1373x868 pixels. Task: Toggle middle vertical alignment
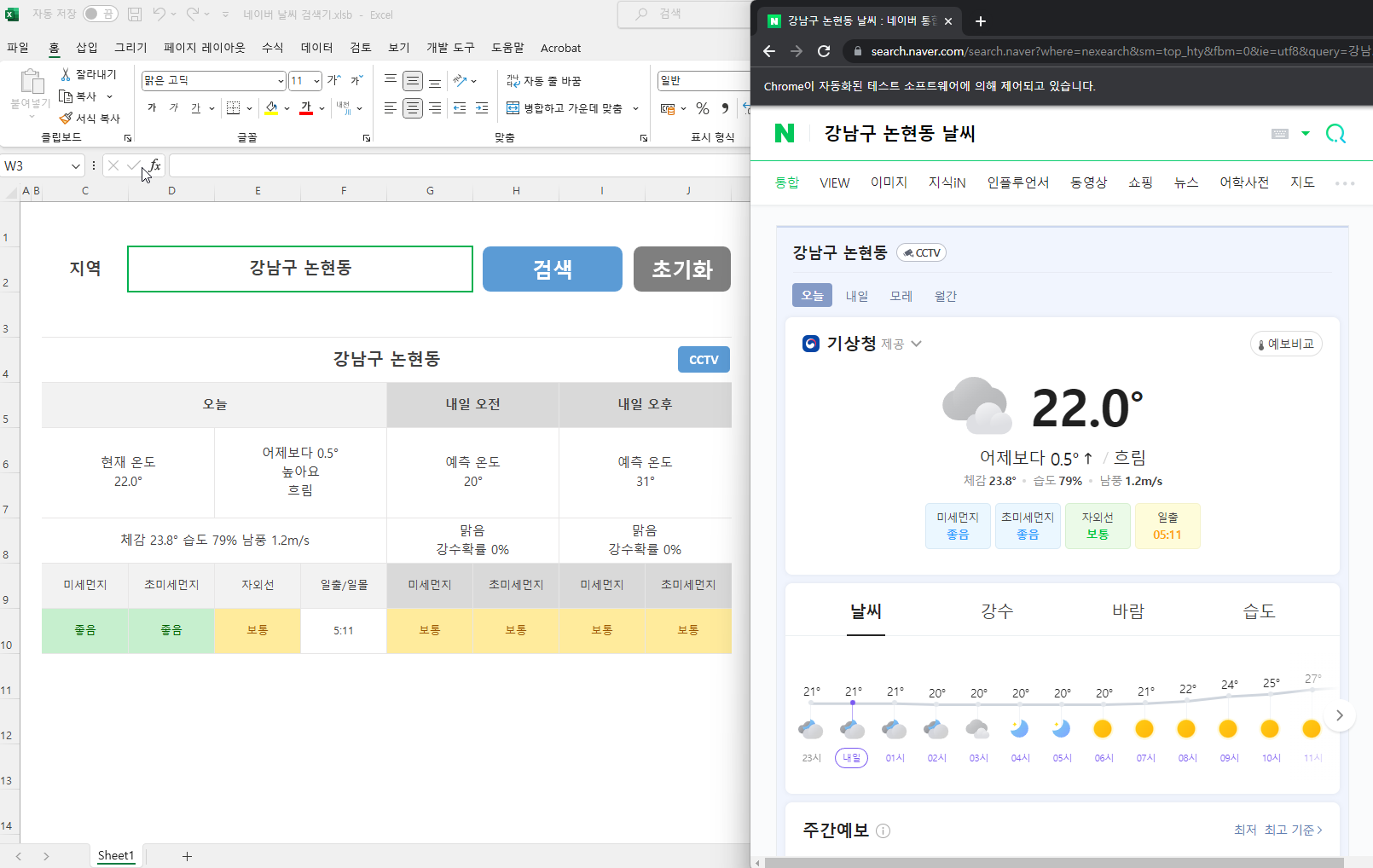pyautogui.click(x=413, y=80)
